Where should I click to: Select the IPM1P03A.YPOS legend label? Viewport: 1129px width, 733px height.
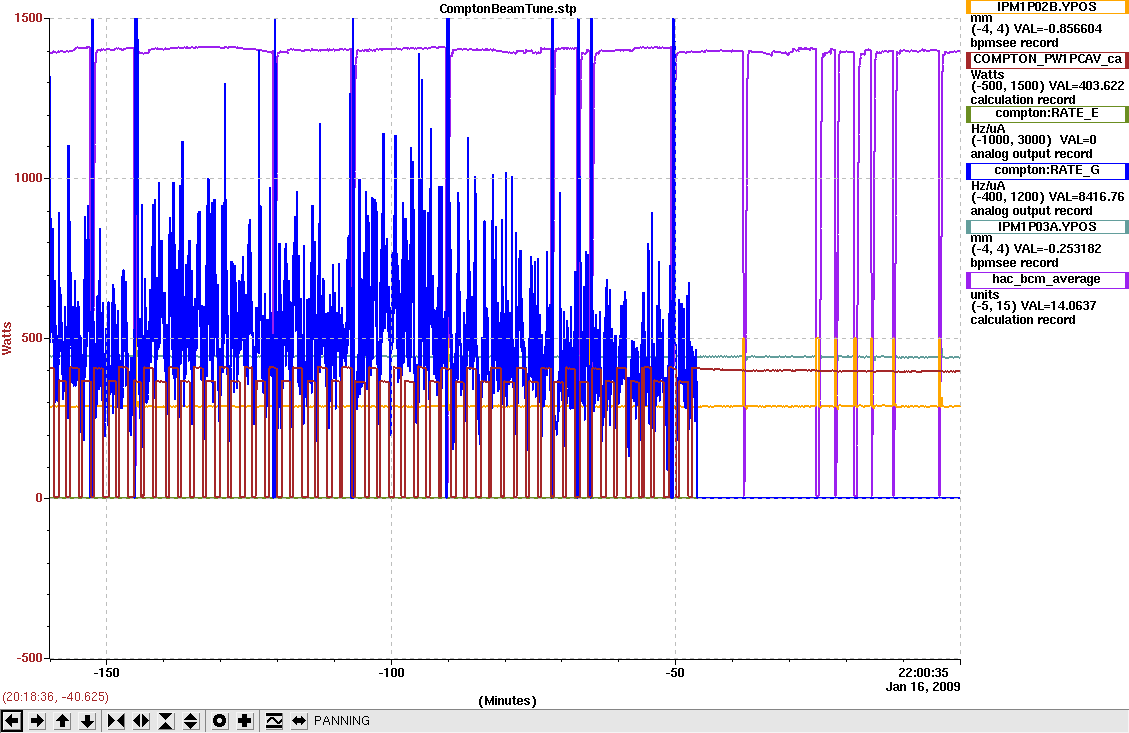[1047, 227]
